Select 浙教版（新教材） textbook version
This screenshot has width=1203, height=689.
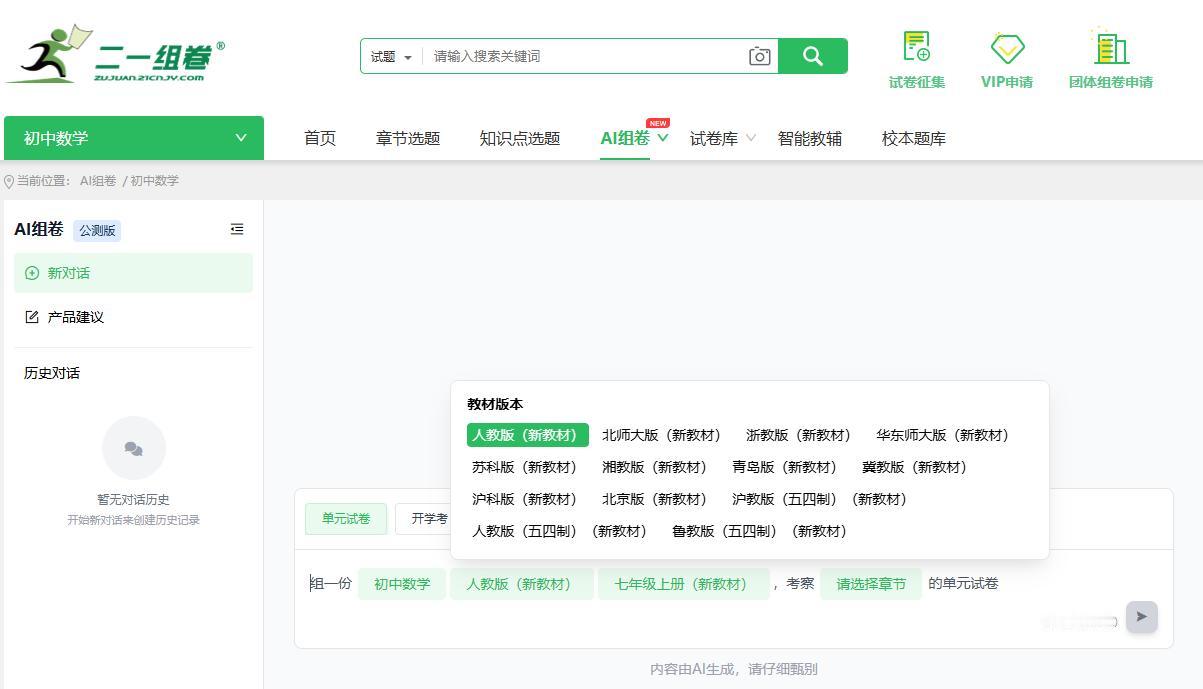(x=799, y=435)
